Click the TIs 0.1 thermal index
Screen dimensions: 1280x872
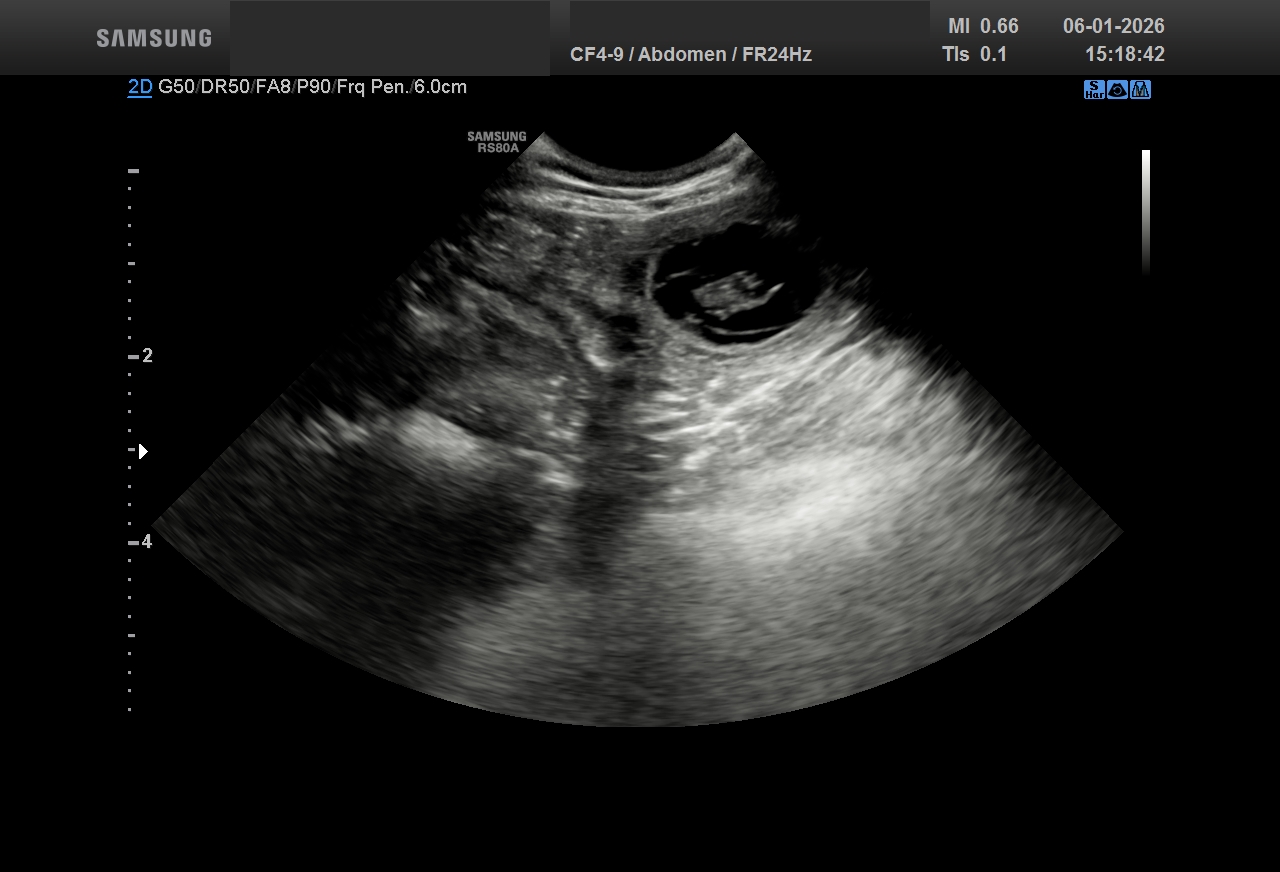[974, 55]
